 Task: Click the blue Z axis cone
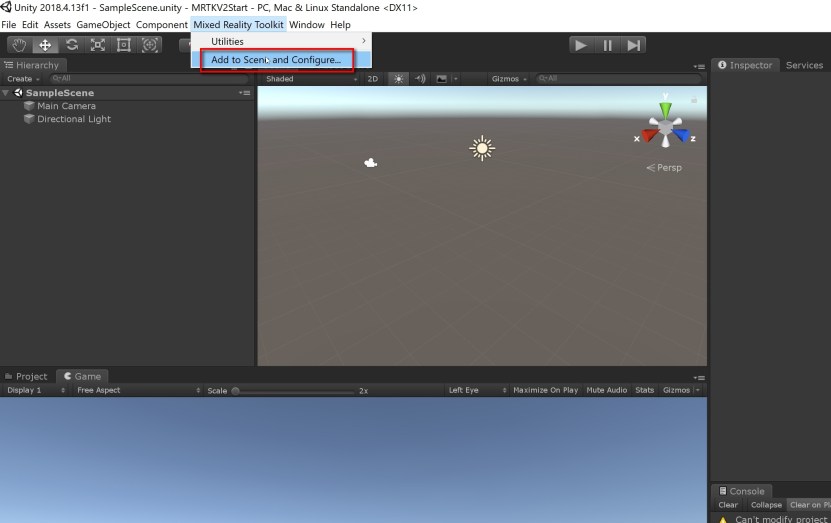click(681, 136)
